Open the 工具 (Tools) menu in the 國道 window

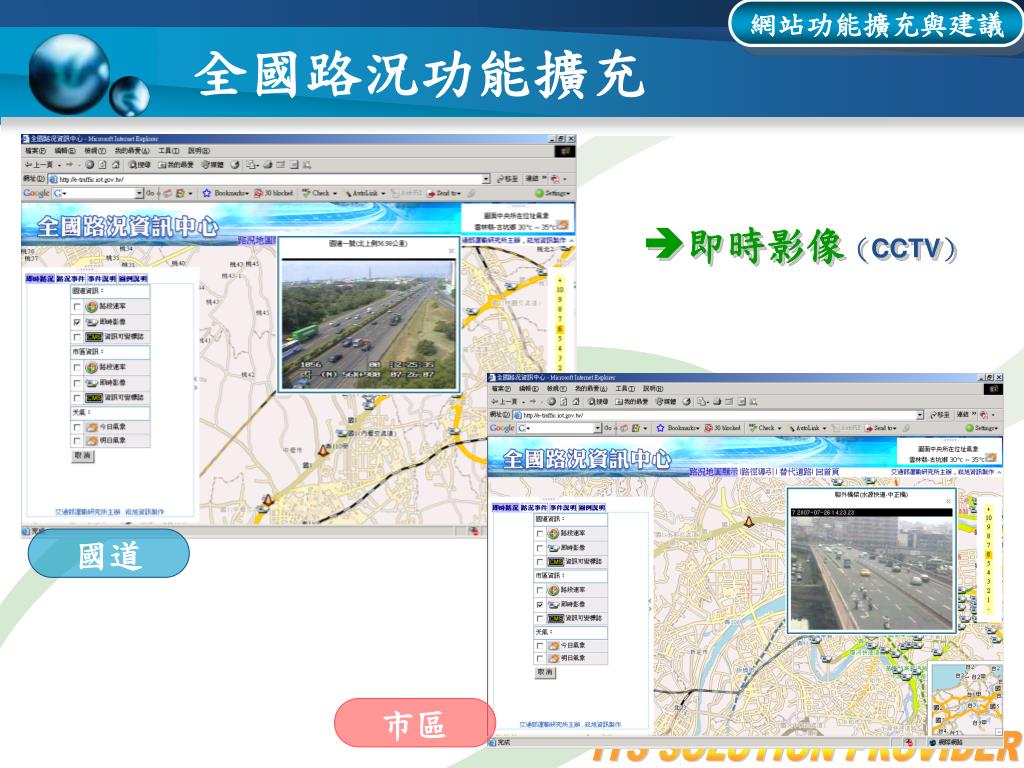(168, 151)
